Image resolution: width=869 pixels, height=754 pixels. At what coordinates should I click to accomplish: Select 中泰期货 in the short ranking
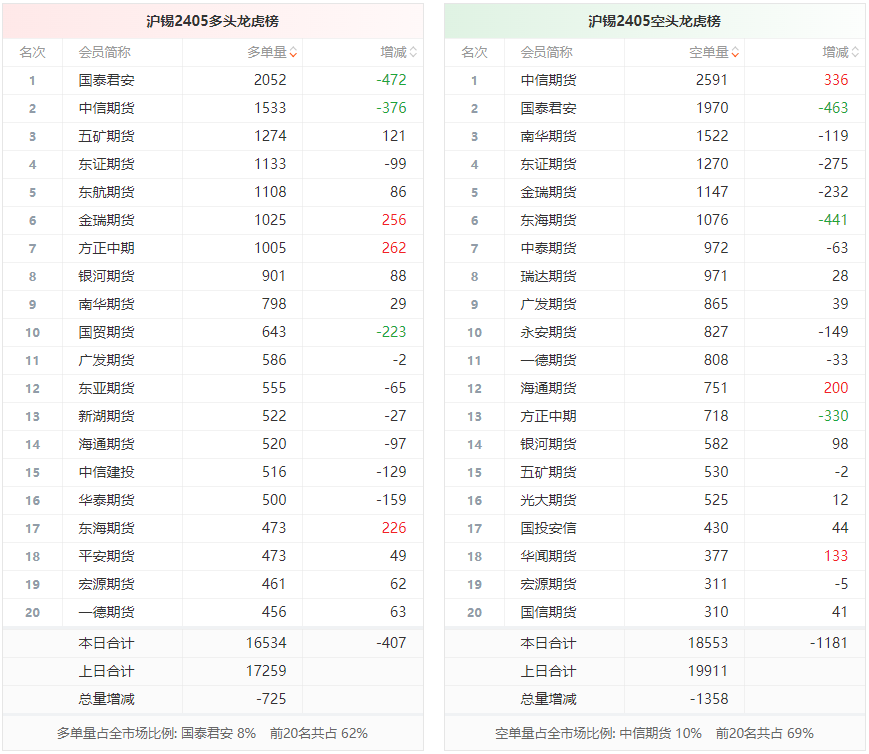coord(548,248)
